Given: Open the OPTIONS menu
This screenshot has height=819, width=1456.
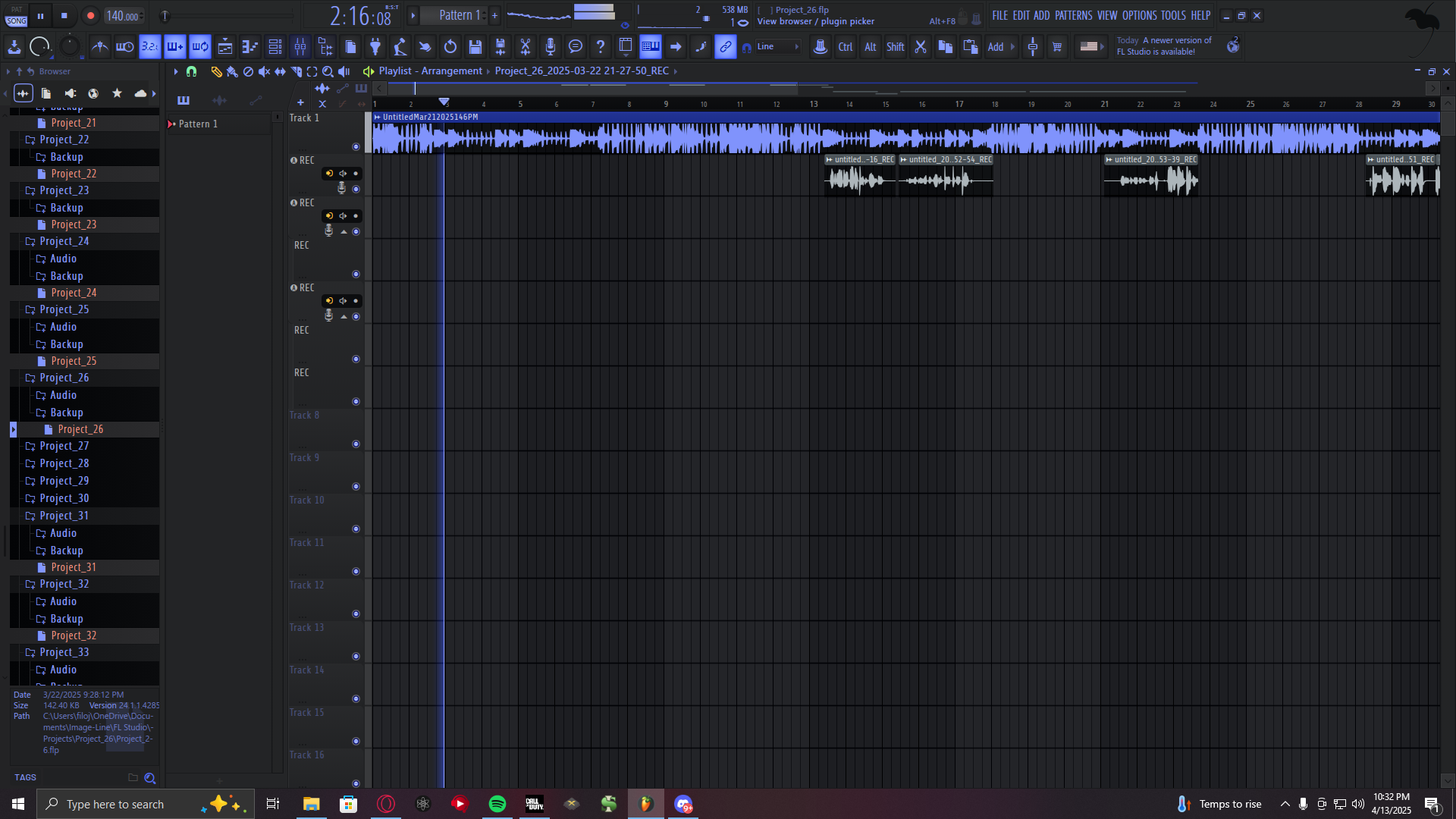Looking at the screenshot, I should pyautogui.click(x=1139, y=15).
